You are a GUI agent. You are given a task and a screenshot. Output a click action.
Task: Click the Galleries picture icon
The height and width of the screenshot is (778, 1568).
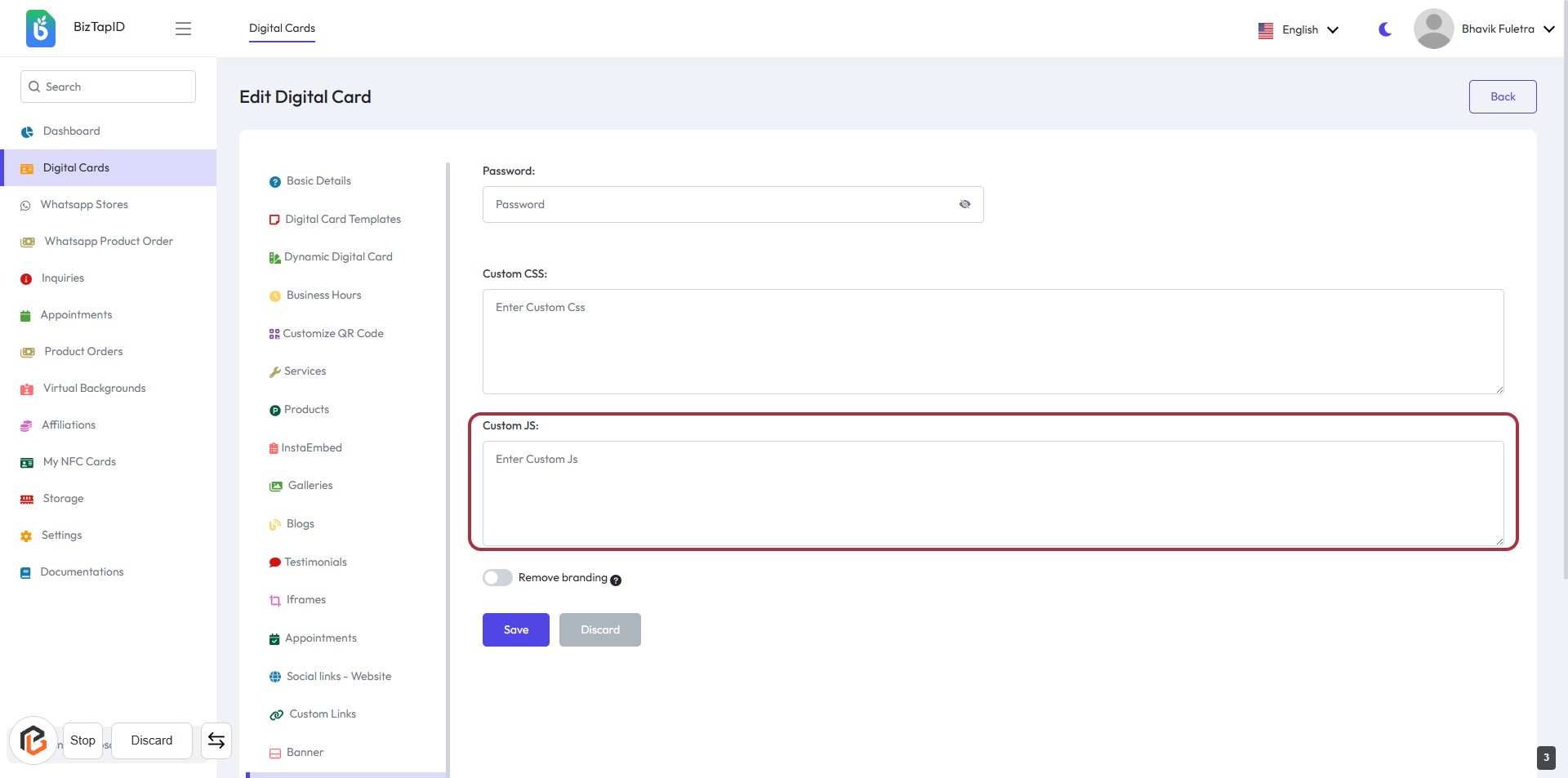276,487
